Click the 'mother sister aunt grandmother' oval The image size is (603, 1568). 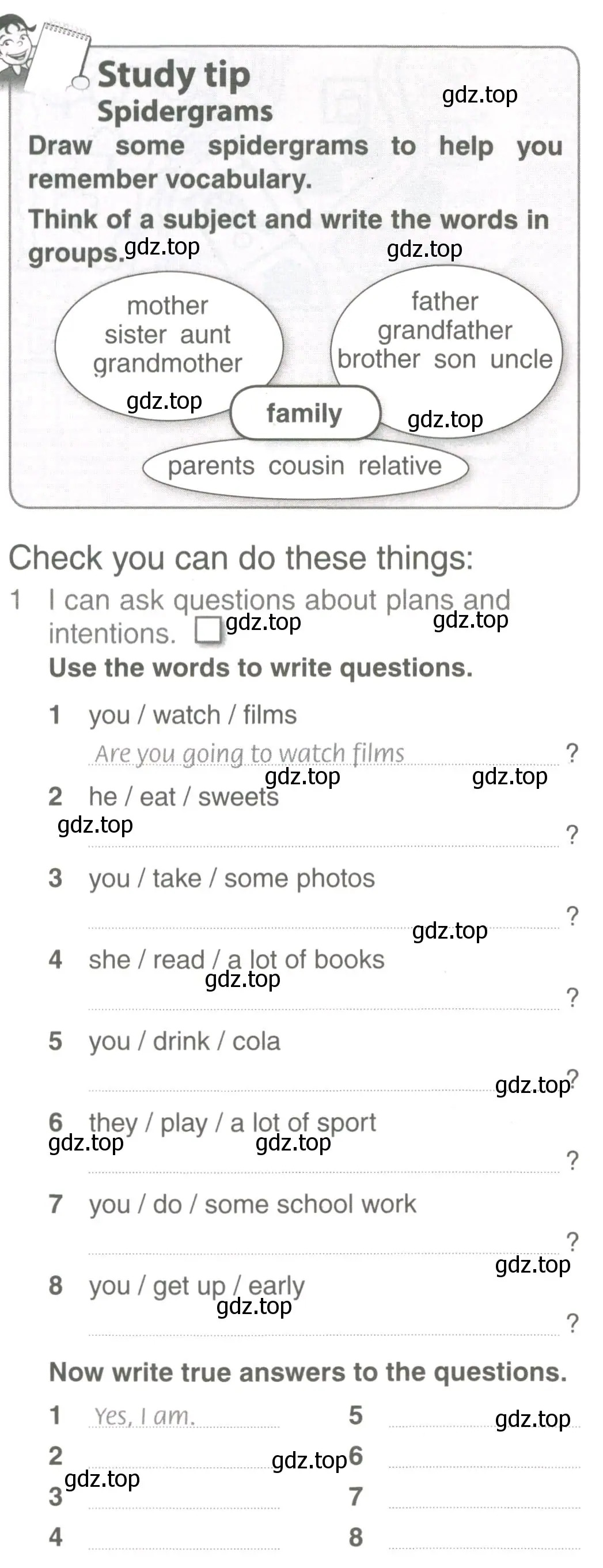[169, 344]
